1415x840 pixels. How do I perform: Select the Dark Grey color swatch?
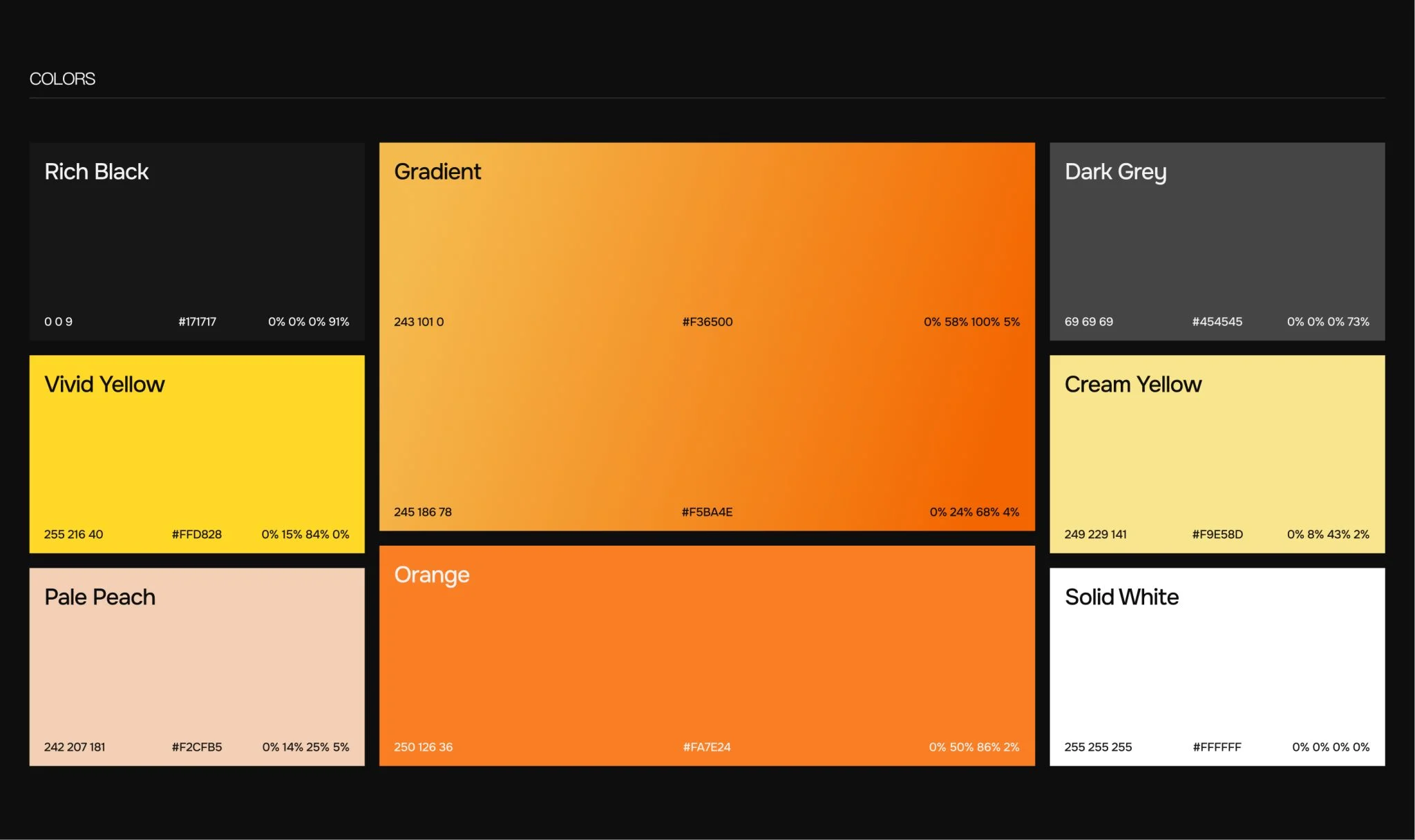(1217, 241)
